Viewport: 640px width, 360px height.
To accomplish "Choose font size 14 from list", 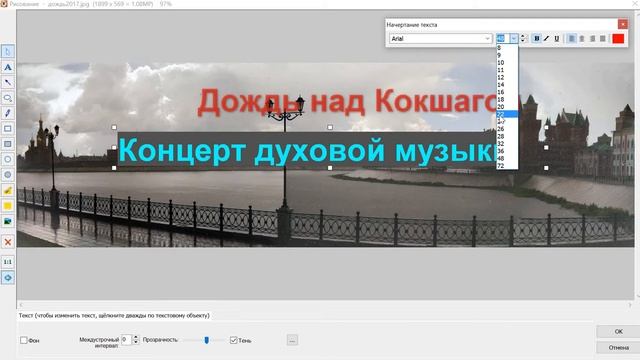I will point(507,84).
